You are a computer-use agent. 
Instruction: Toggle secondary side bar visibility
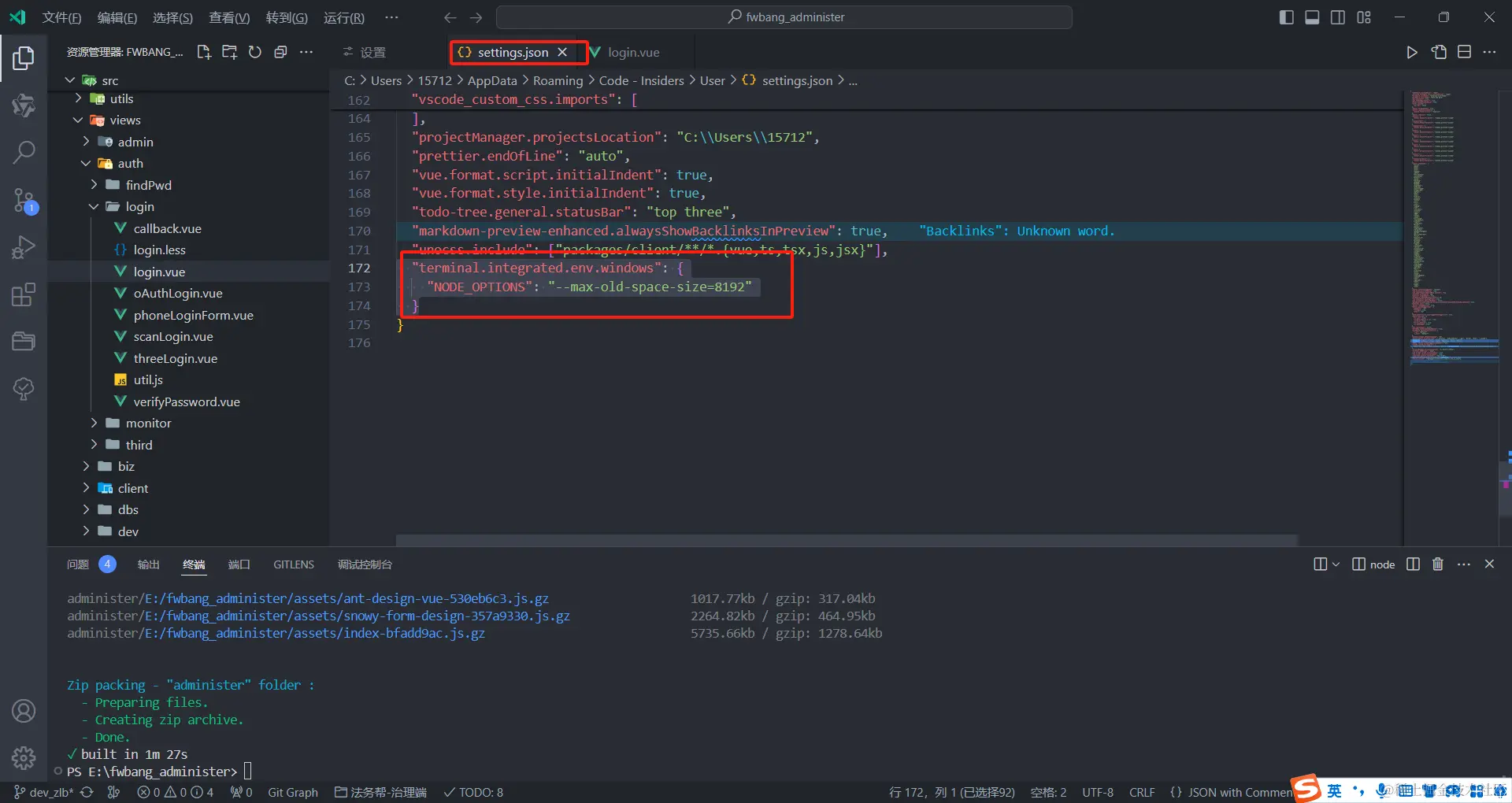[1338, 17]
